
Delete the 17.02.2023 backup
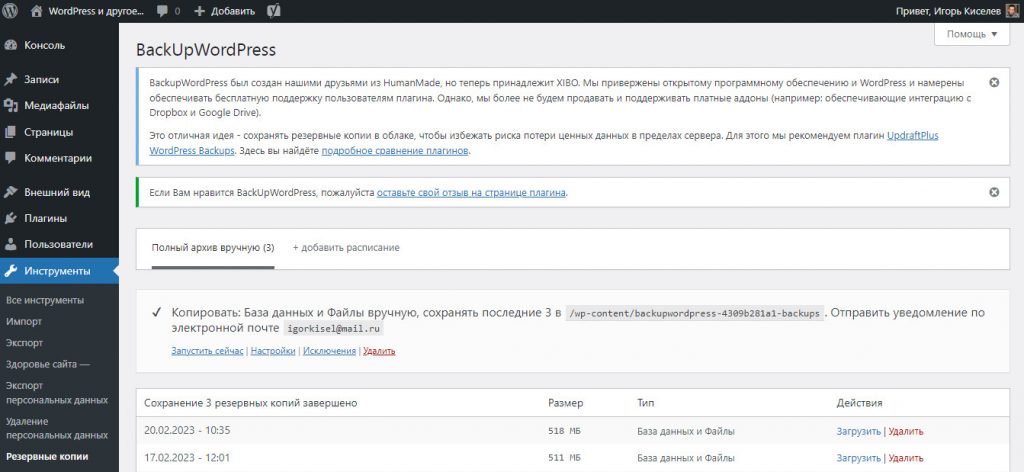pos(906,457)
